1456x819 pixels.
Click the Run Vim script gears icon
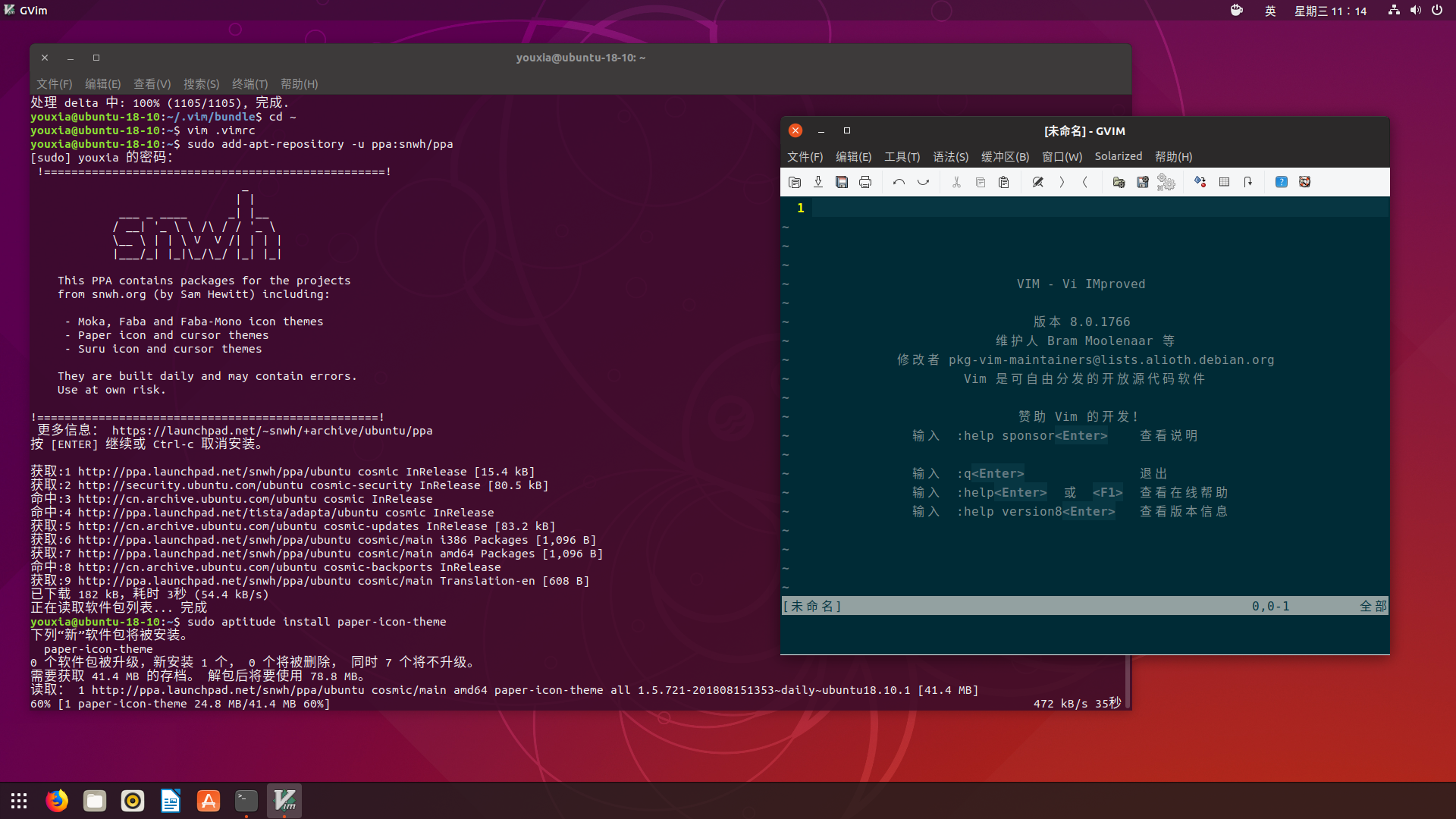click(1166, 182)
